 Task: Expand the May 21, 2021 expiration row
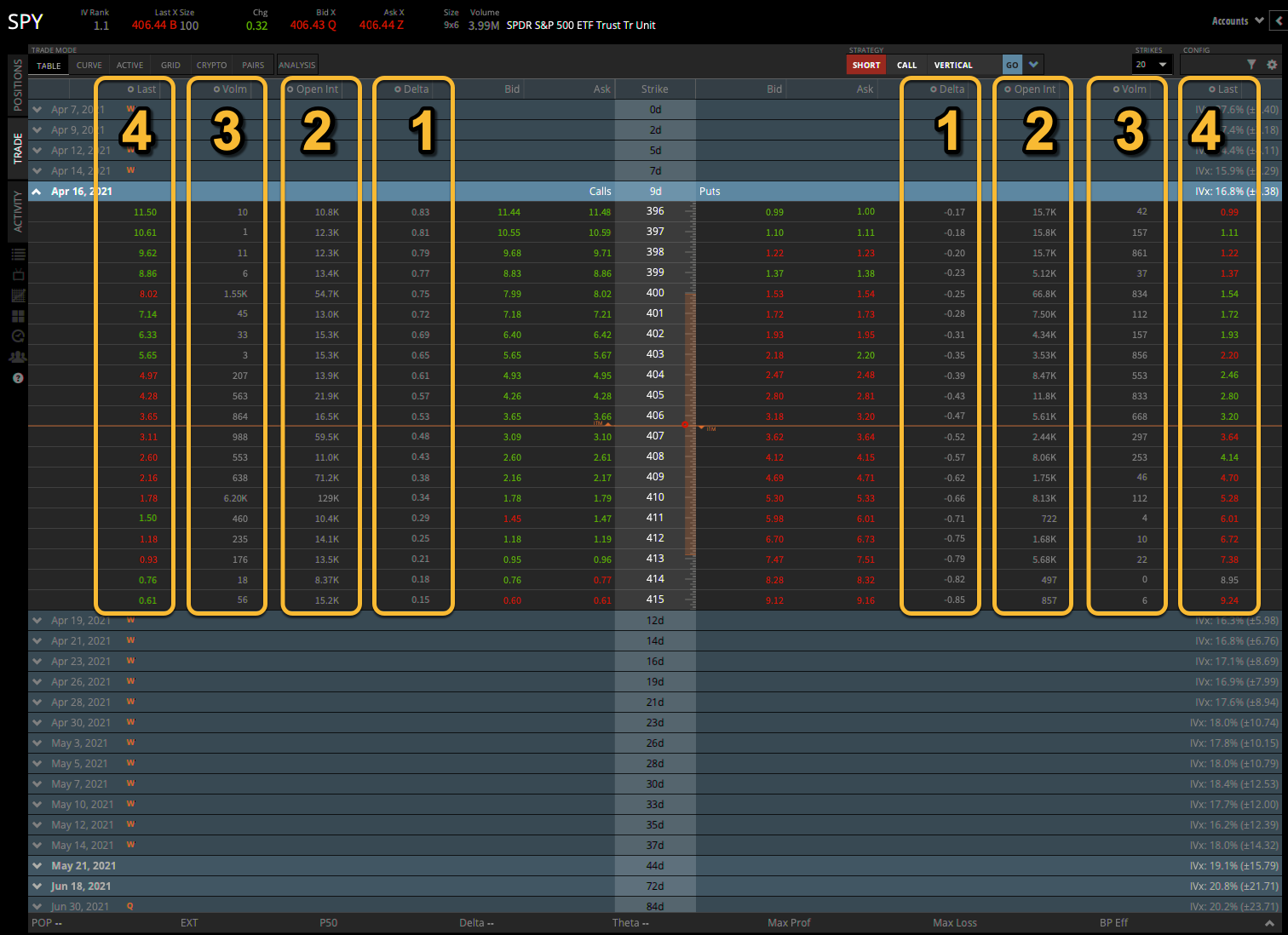click(x=36, y=865)
